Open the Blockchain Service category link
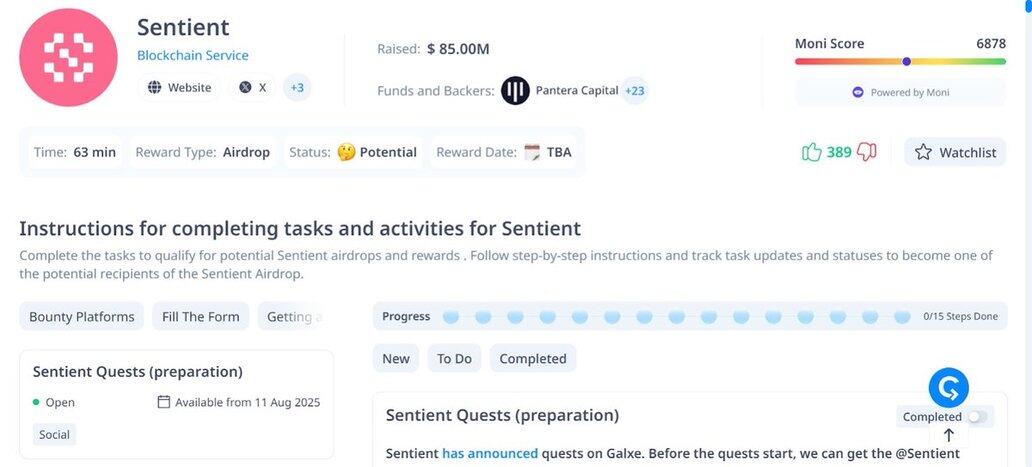1032x467 pixels. point(193,56)
